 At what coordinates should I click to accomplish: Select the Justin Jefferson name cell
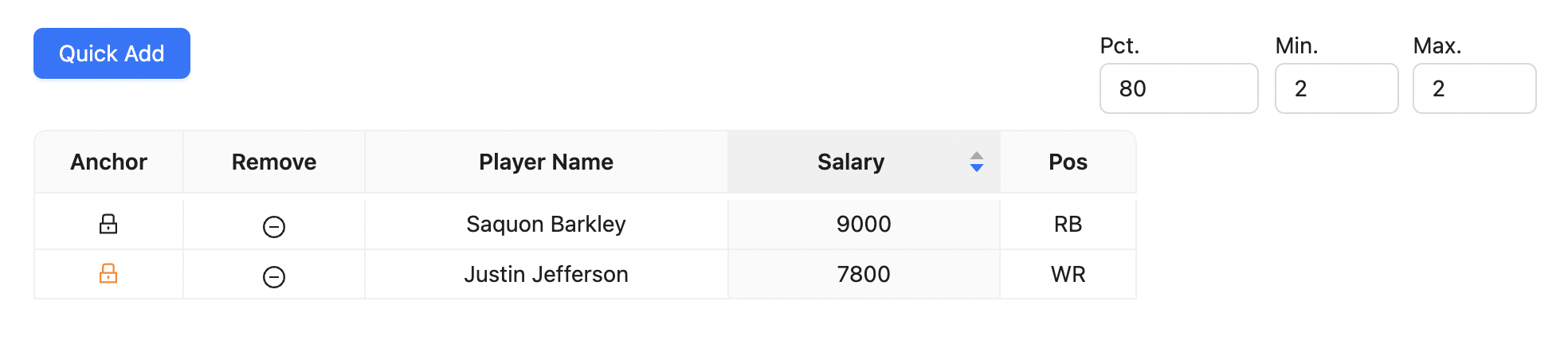546,274
